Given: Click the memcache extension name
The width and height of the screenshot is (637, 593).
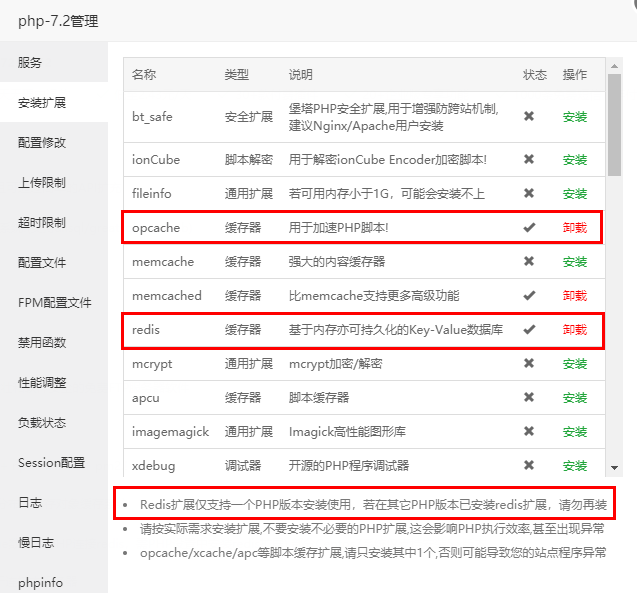Looking at the screenshot, I should click(x=162, y=262).
